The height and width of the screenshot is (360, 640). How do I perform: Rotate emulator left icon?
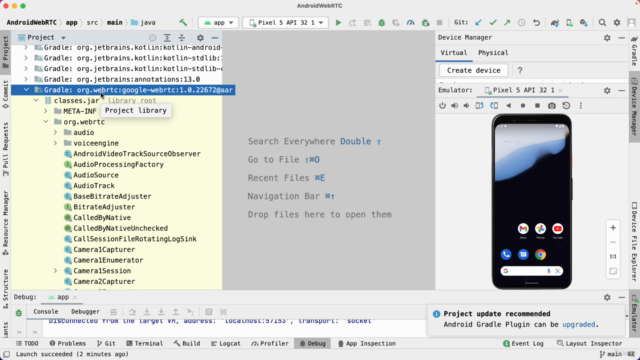pos(479,106)
